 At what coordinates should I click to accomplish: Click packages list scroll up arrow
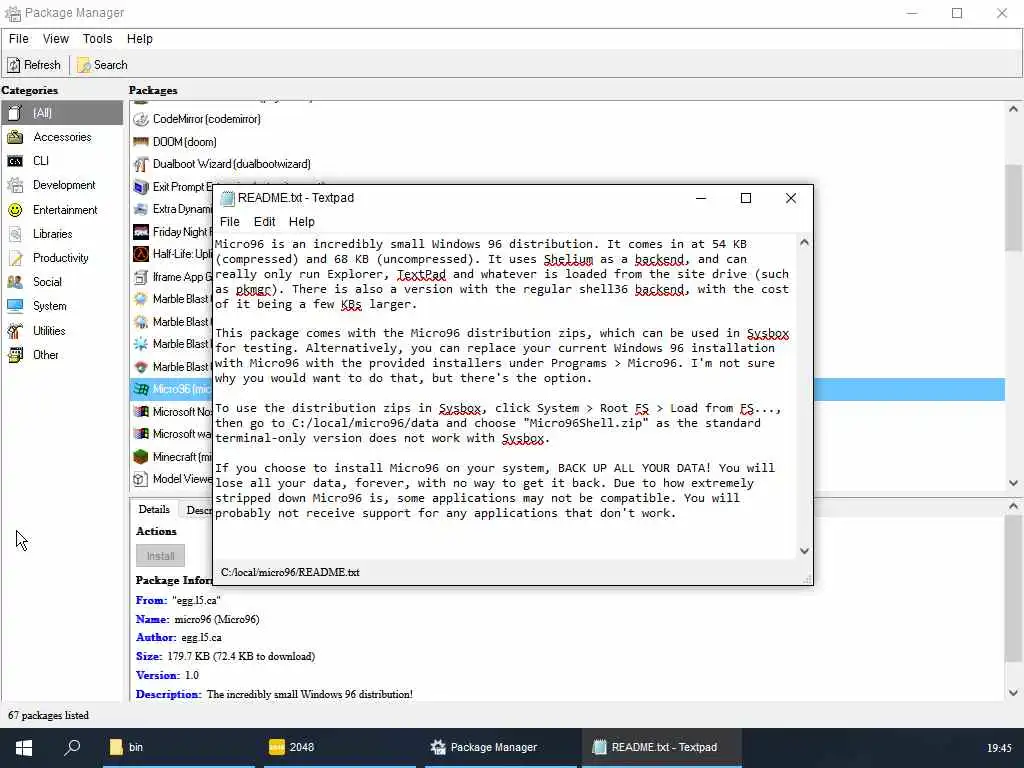point(1013,109)
